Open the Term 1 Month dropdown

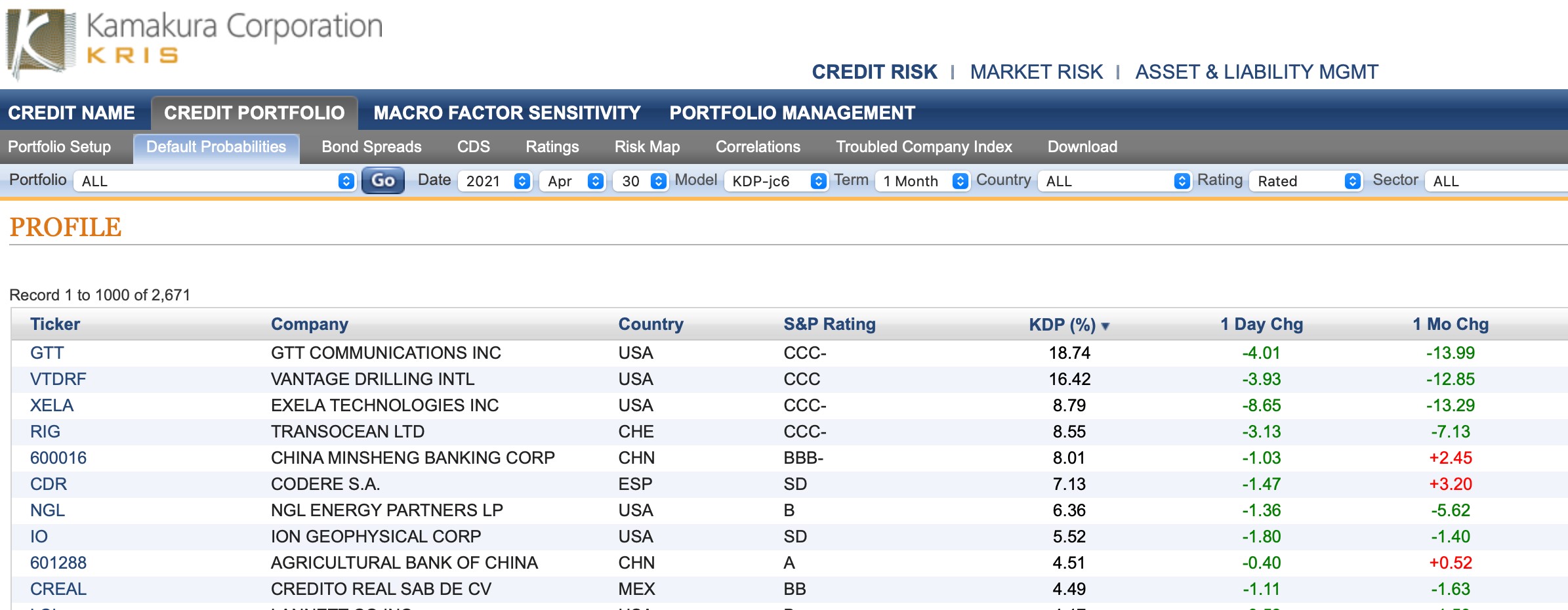pos(922,181)
